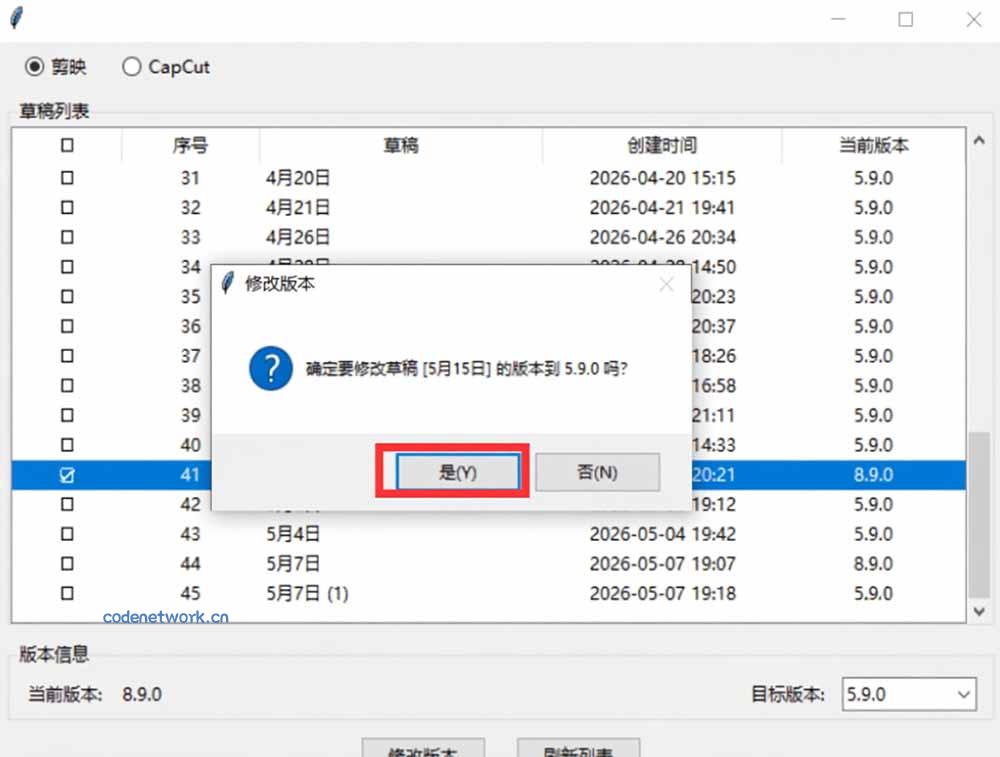Image resolution: width=1000 pixels, height=757 pixels.
Task: Click index number 37
Action: tap(190, 356)
